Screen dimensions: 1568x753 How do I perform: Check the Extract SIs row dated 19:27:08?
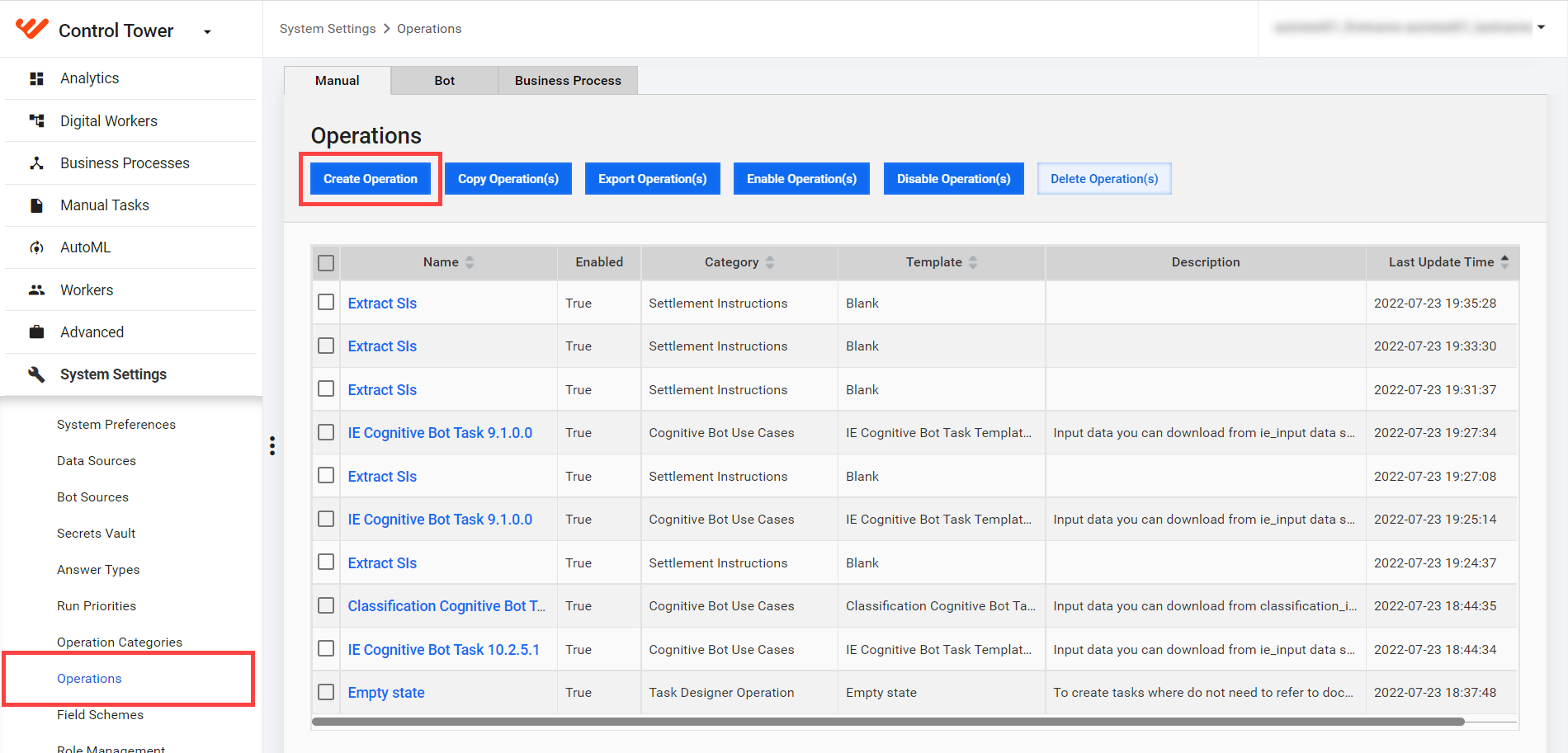pos(326,475)
